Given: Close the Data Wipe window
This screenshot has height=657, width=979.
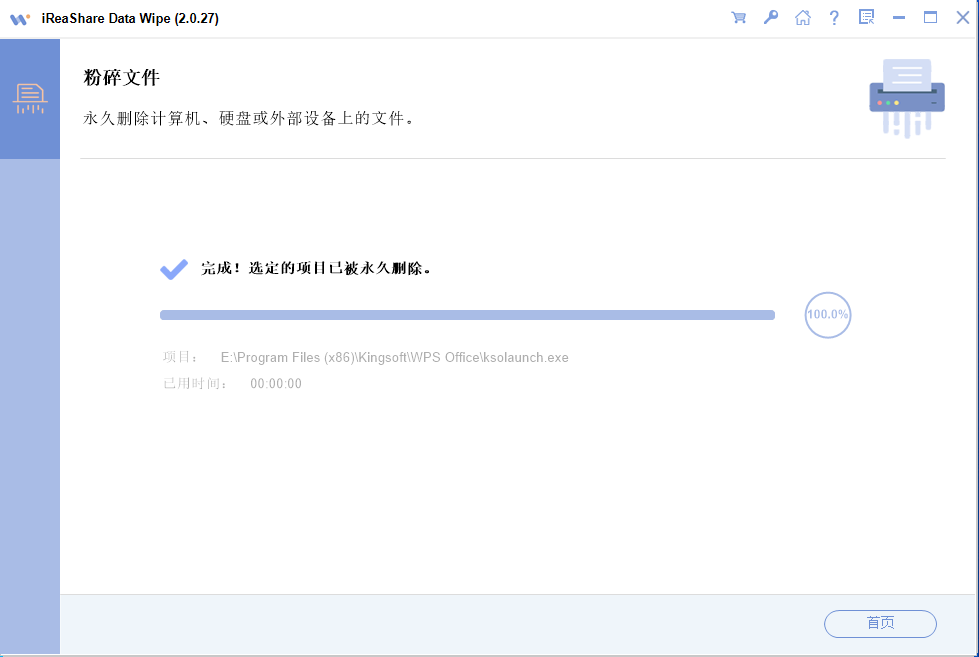Looking at the screenshot, I should (963, 17).
